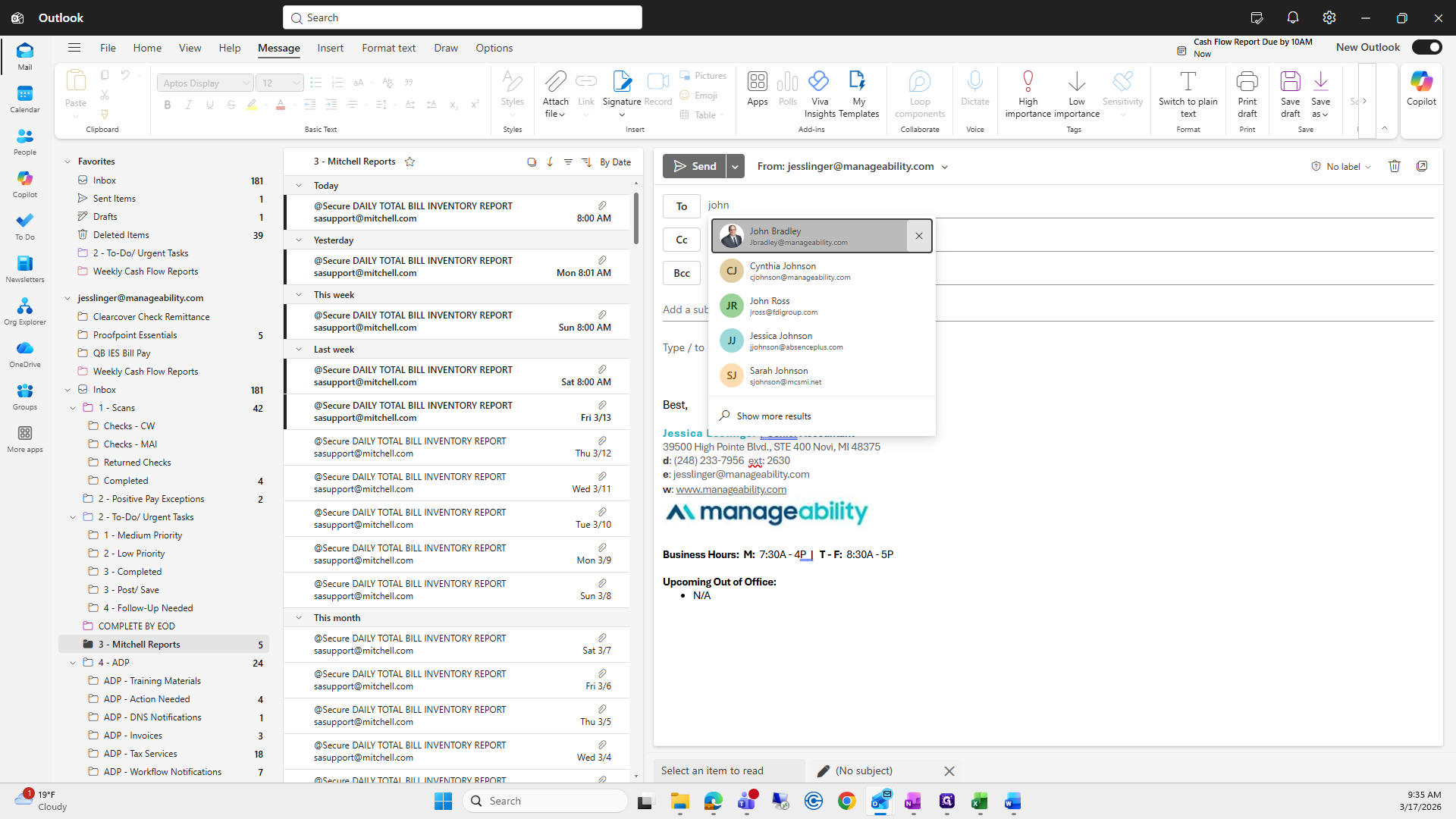Viewport: 1456px width, 819px height.
Task: Discard draft with trash icon
Action: (1394, 166)
